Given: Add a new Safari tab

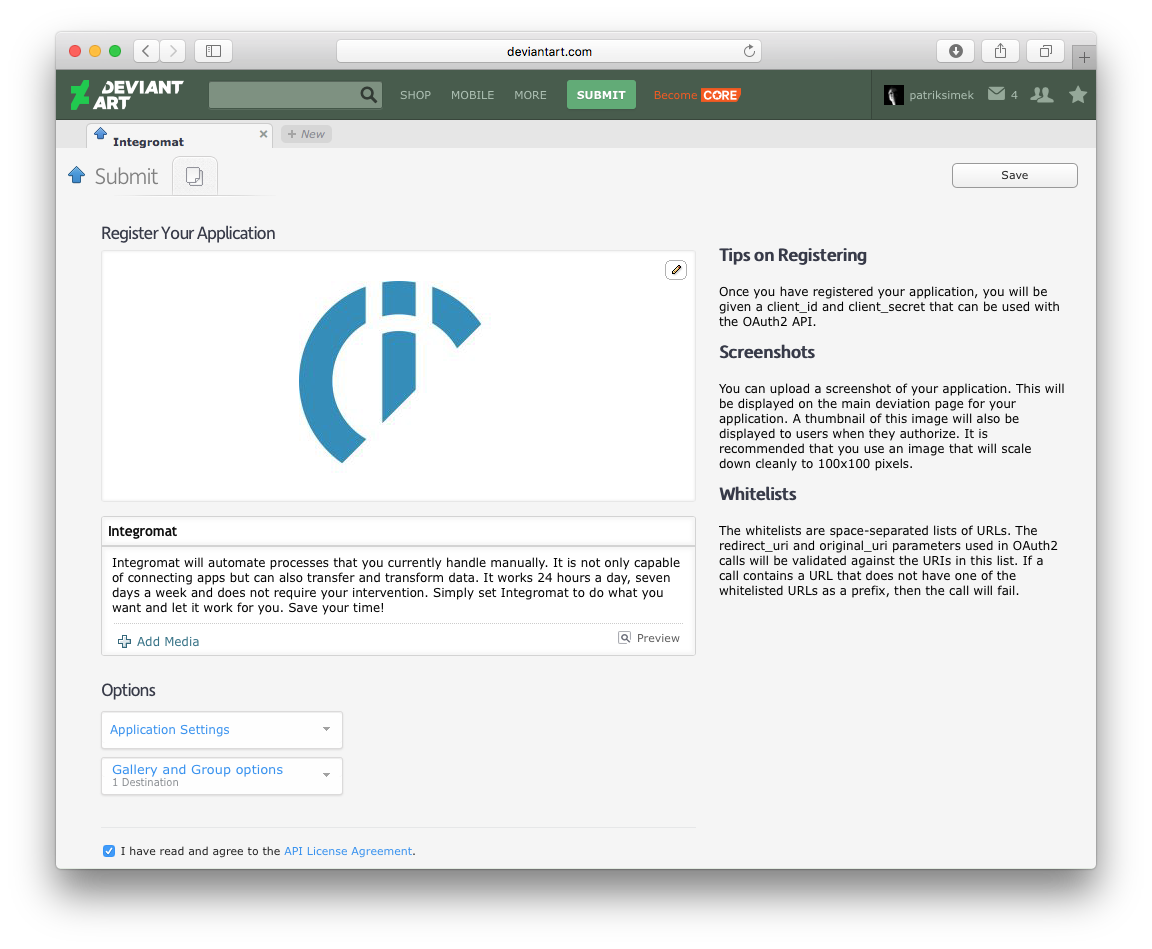Looking at the screenshot, I should coord(1084,57).
